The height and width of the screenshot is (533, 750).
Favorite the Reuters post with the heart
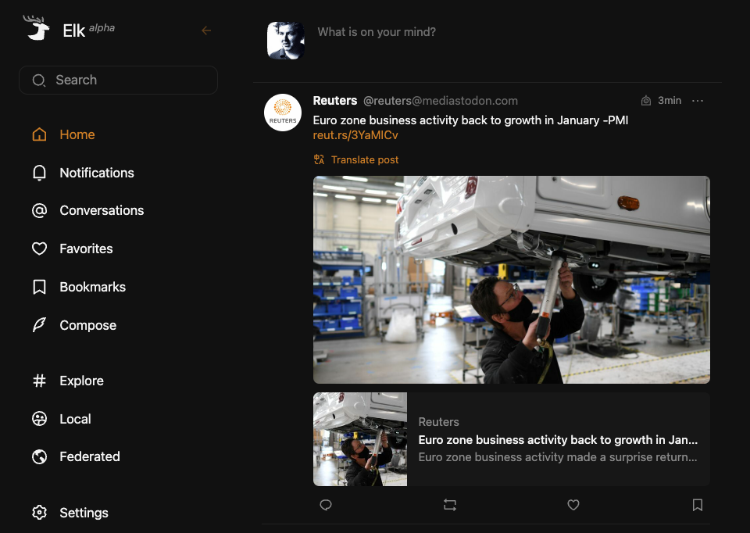[573, 505]
